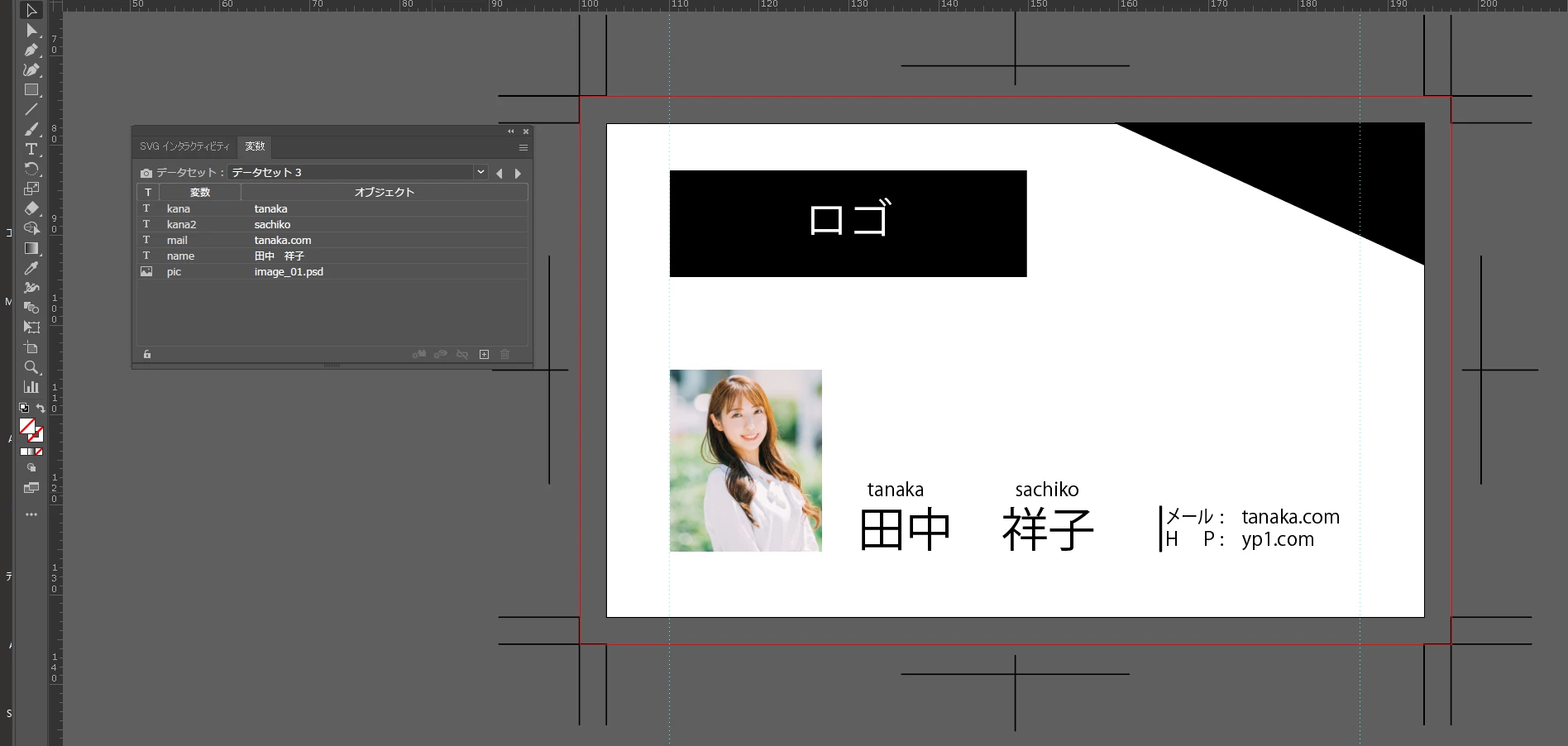This screenshot has height=746, width=1568.
Task: Click the Unbind Variable icon
Action: point(462,354)
